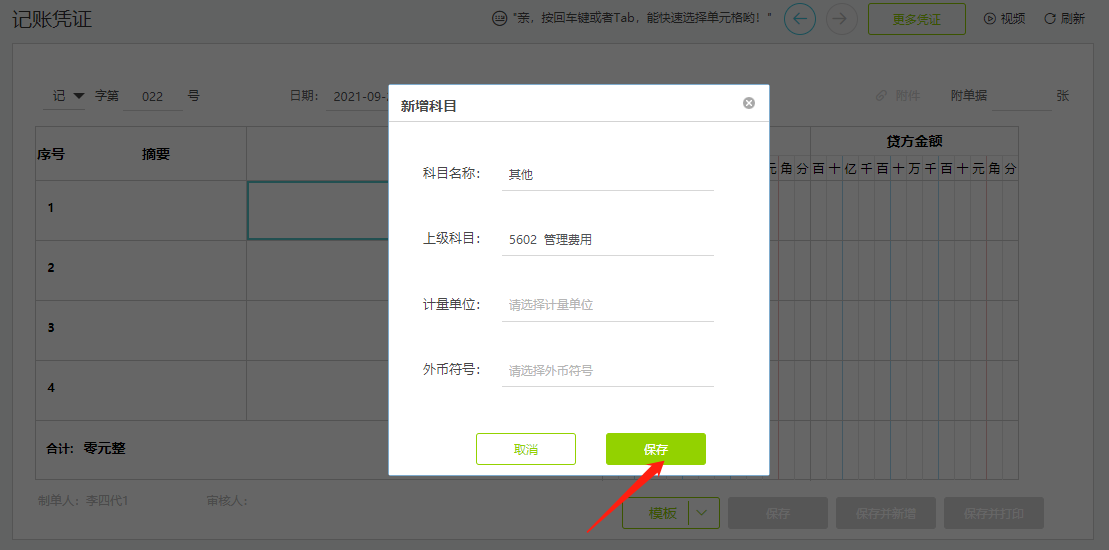Click the 贷方金额 column header
The height and width of the screenshot is (550, 1109).
(915, 141)
